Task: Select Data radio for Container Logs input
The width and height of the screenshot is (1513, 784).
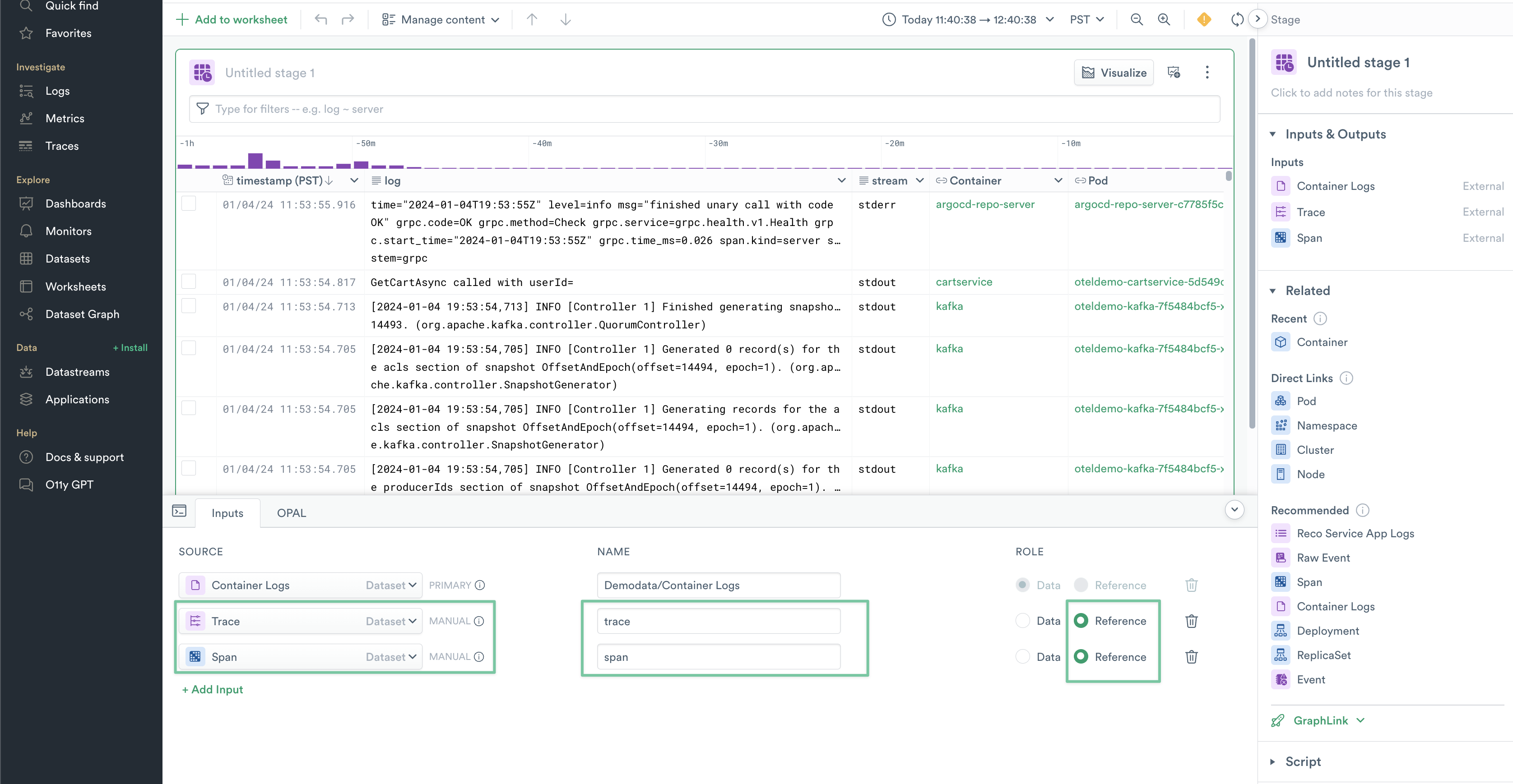Action: [x=1022, y=585]
